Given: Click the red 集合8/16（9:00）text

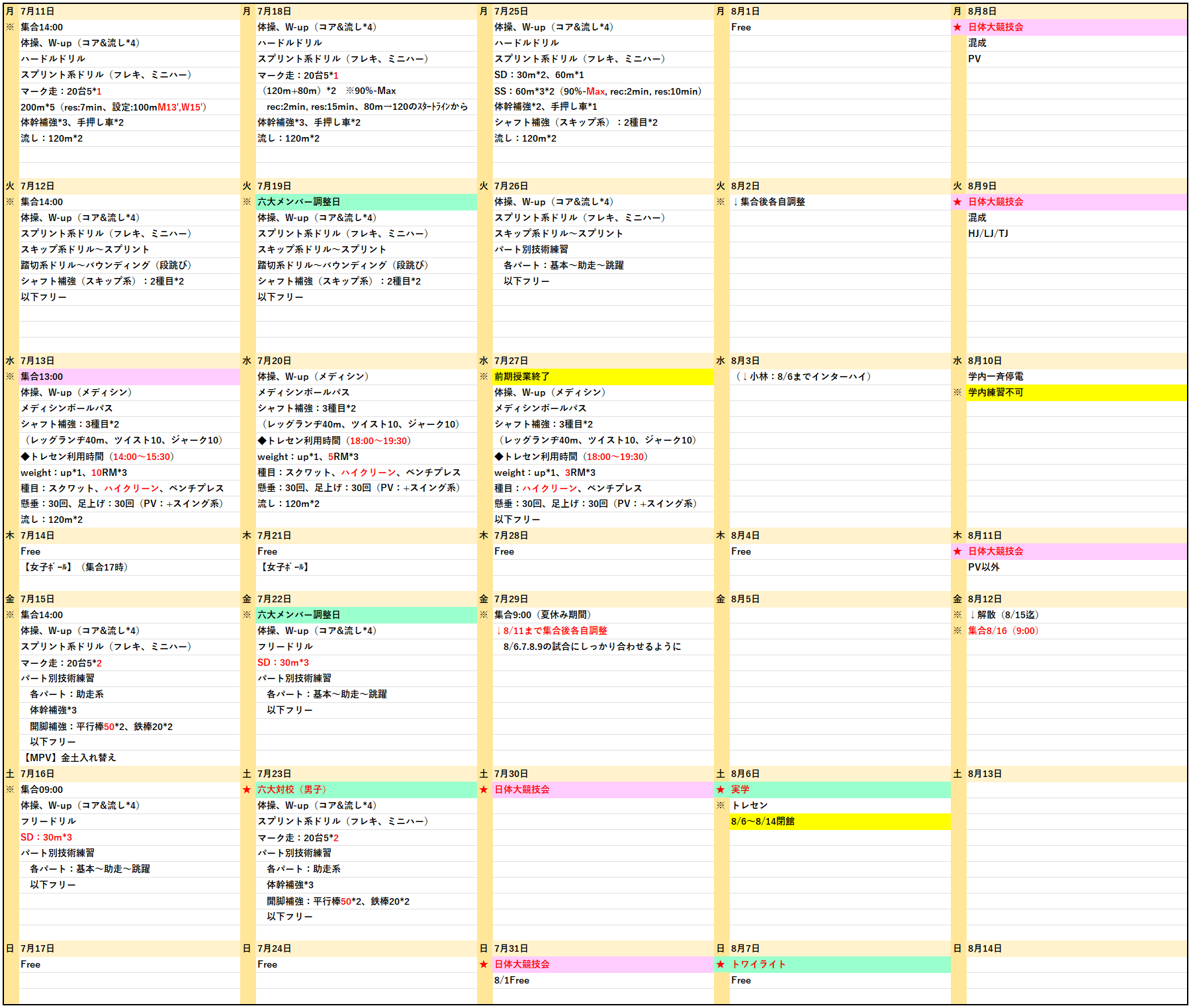Looking at the screenshot, I should (x=1003, y=631).
